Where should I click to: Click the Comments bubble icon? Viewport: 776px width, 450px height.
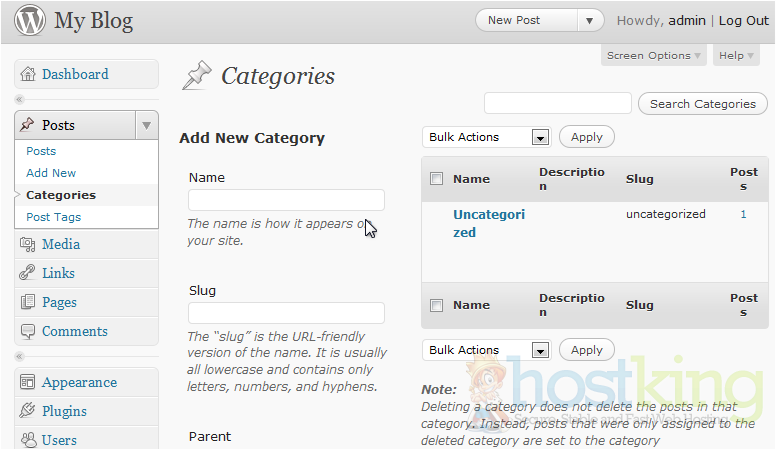(28, 331)
